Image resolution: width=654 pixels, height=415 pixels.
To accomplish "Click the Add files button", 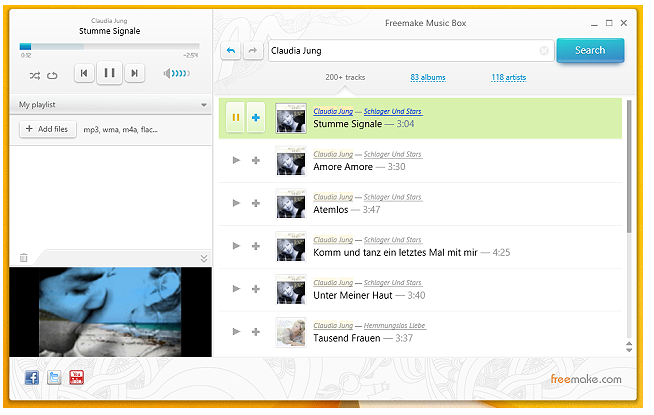I will pyautogui.click(x=48, y=129).
